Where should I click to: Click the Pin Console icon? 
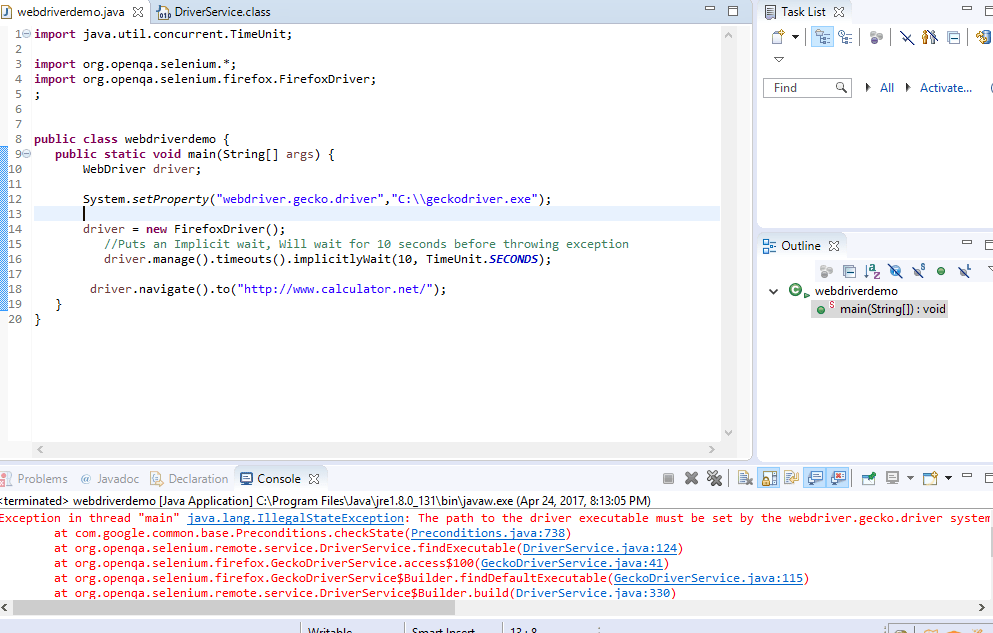[x=869, y=479]
